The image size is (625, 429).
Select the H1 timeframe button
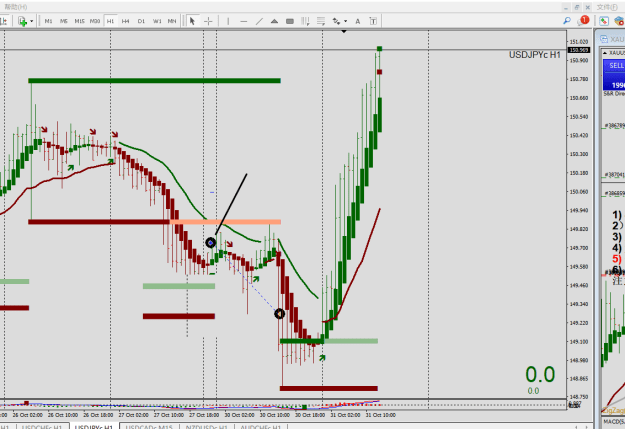pyautogui.click(x=110, y=21)
